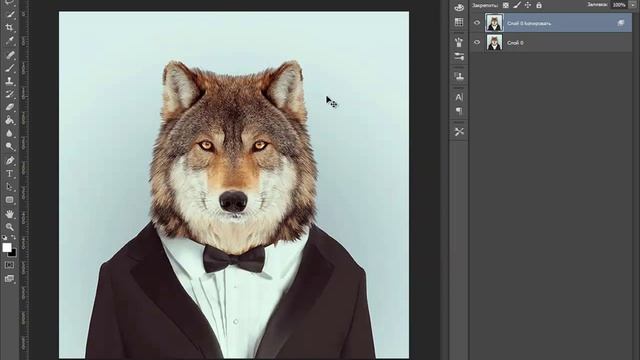This screenshot has width=640, height=360.
Task: Toggle Quick Mask mode
Action: 9,265
